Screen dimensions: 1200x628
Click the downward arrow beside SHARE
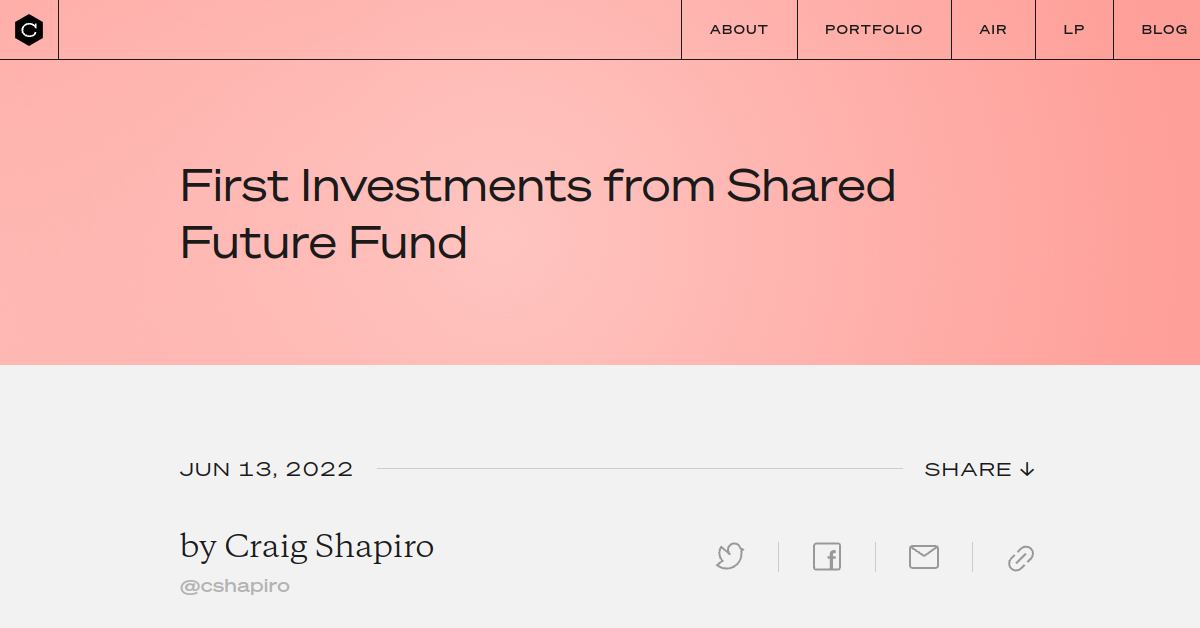click(1027, 468)
